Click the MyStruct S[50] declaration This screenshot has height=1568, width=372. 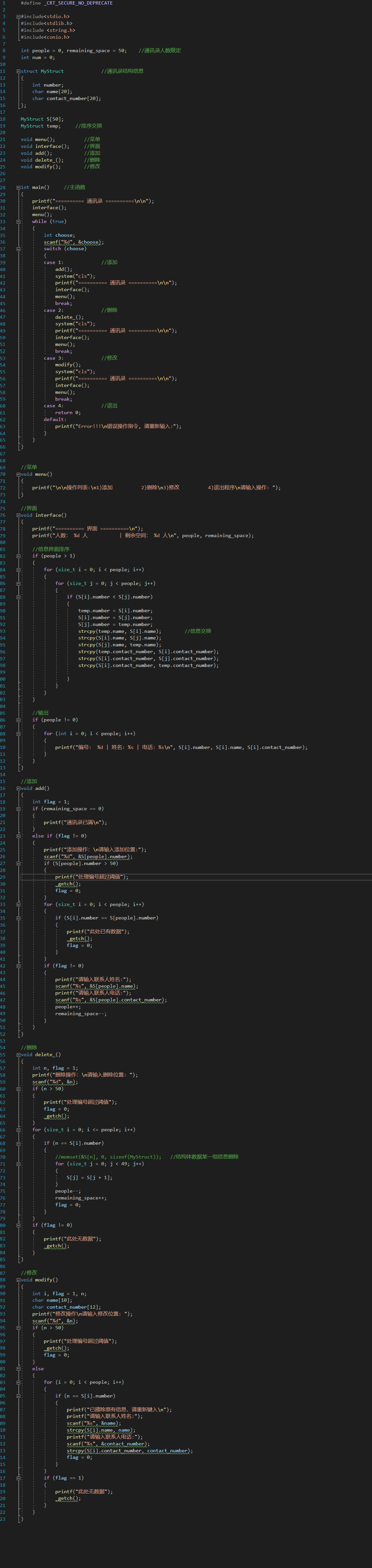[x=42, y=119]
